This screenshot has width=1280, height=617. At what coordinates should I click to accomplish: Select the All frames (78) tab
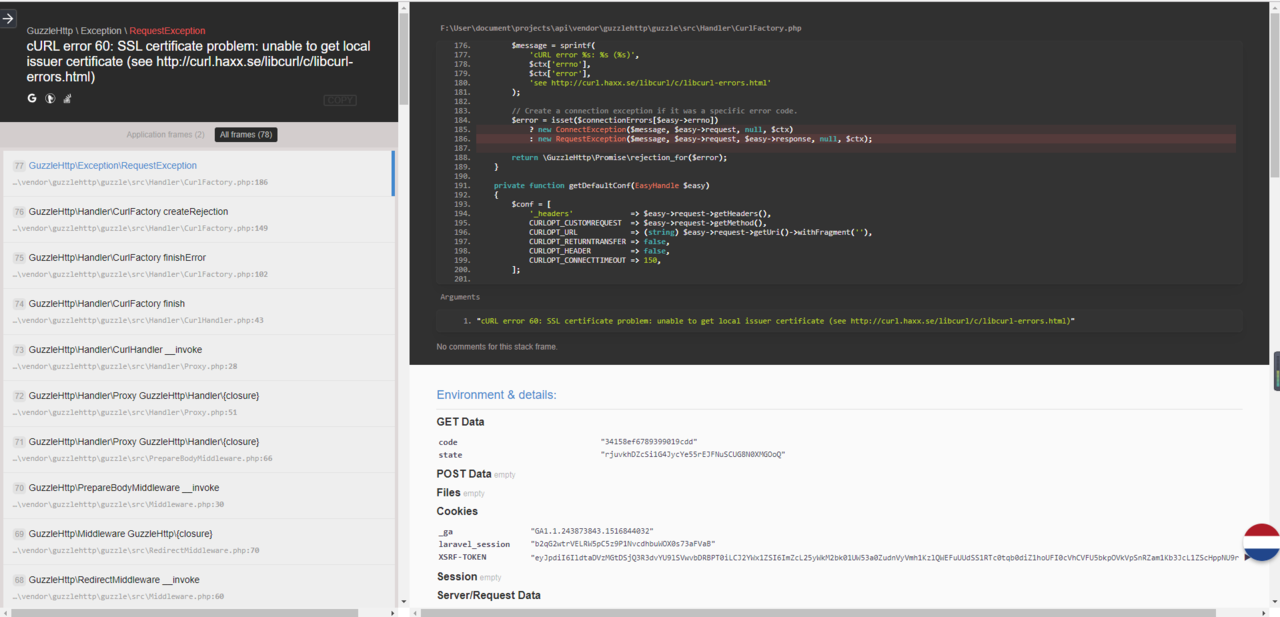(246, 134)
